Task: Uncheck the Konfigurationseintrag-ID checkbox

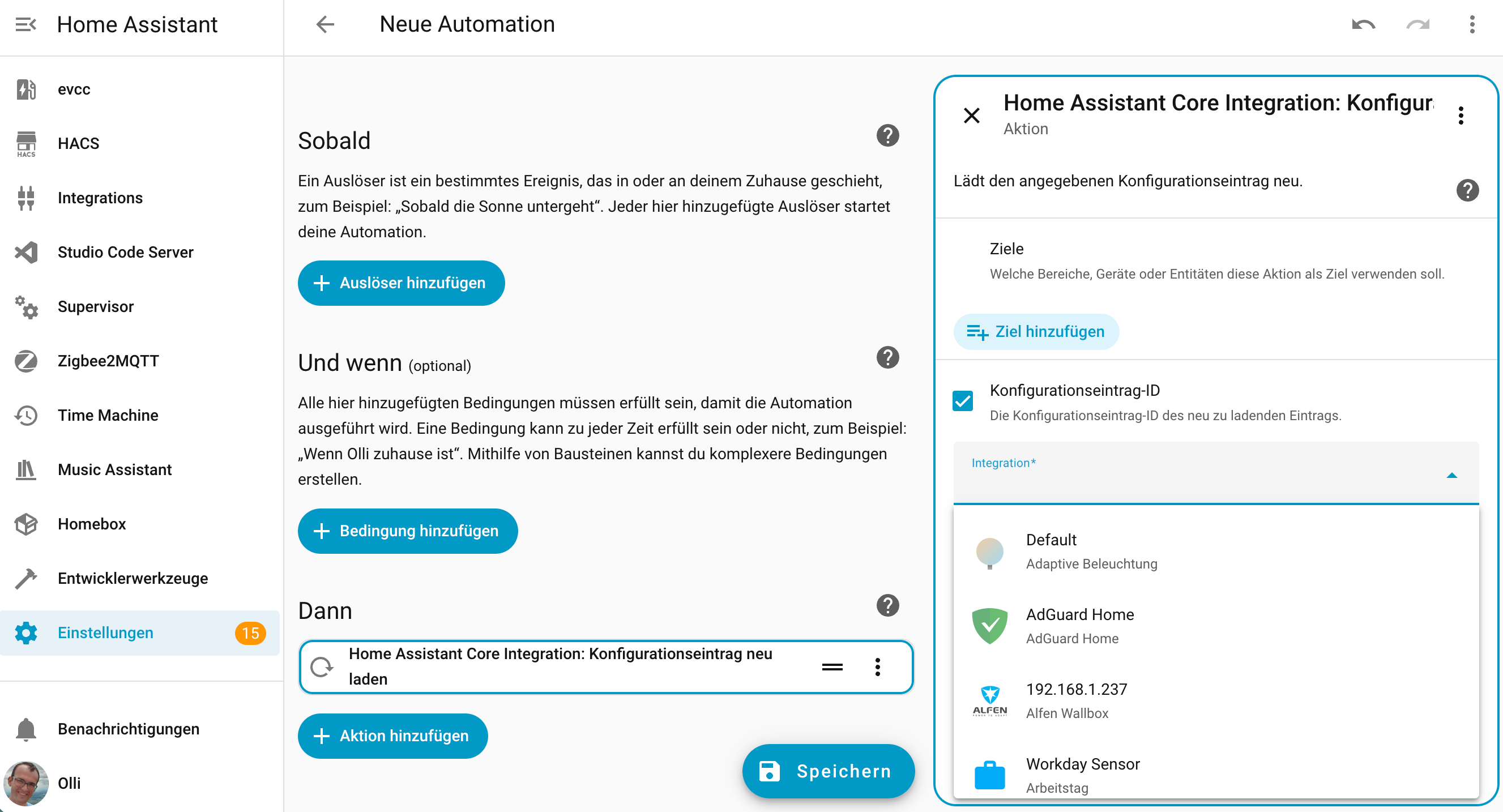Action: (x=963, y=401)
